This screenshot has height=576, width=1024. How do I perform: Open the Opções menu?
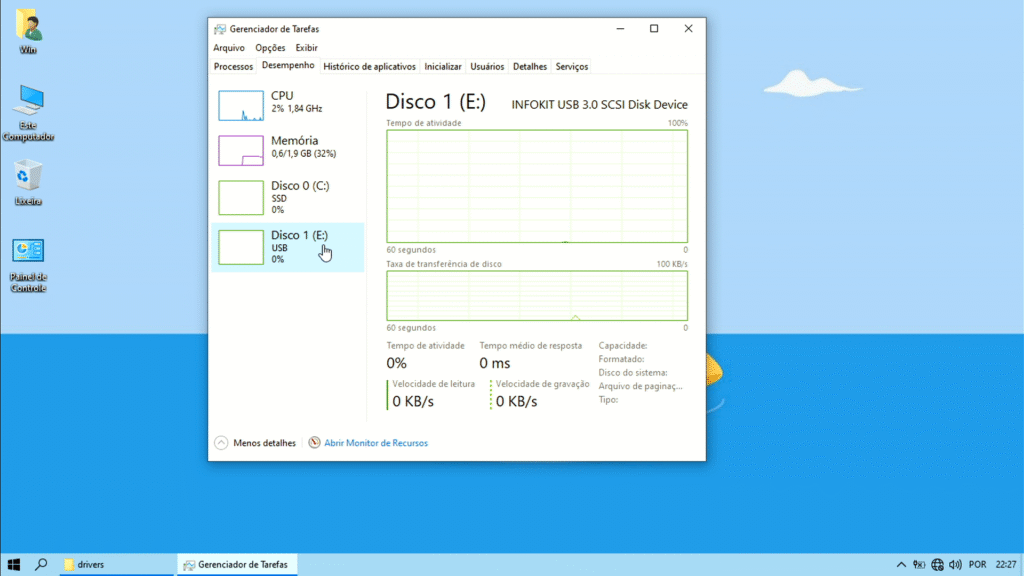point(270,48)
